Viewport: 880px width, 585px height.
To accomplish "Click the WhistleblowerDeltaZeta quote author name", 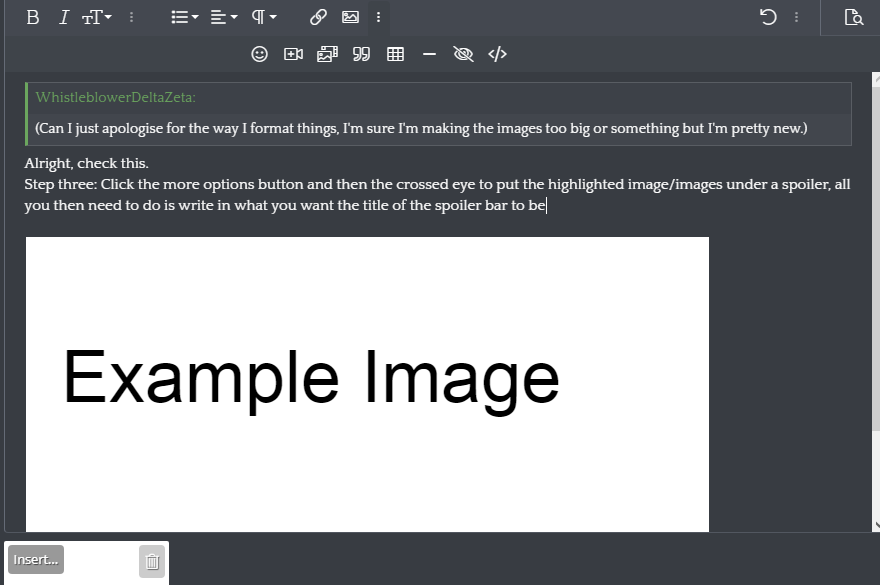I will (x=116, y=97).
